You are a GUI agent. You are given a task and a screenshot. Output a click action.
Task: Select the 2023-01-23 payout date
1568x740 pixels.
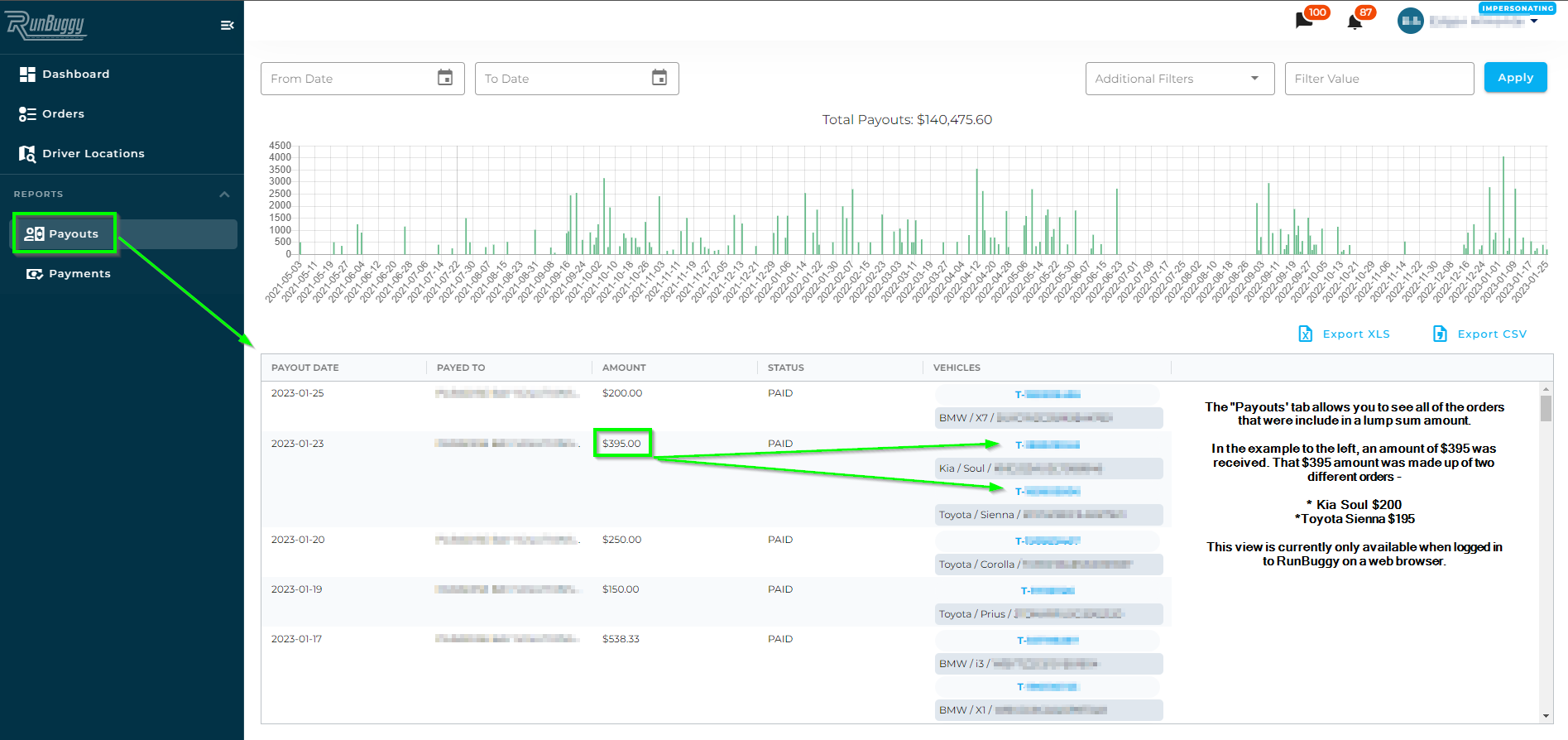[298, 444]
